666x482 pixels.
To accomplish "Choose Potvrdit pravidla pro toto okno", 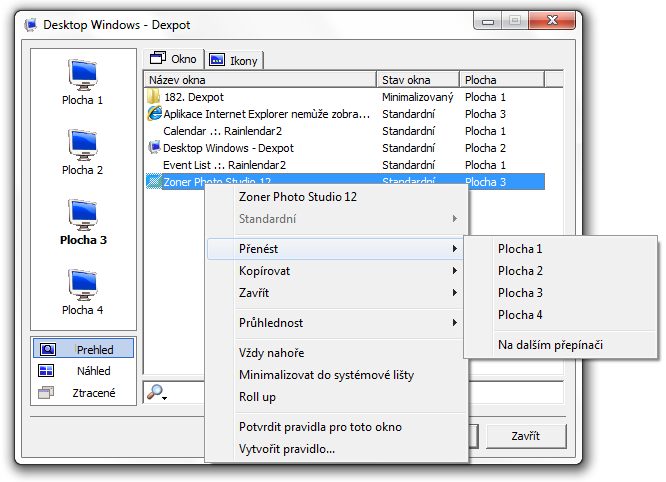I will coord(336,427).
